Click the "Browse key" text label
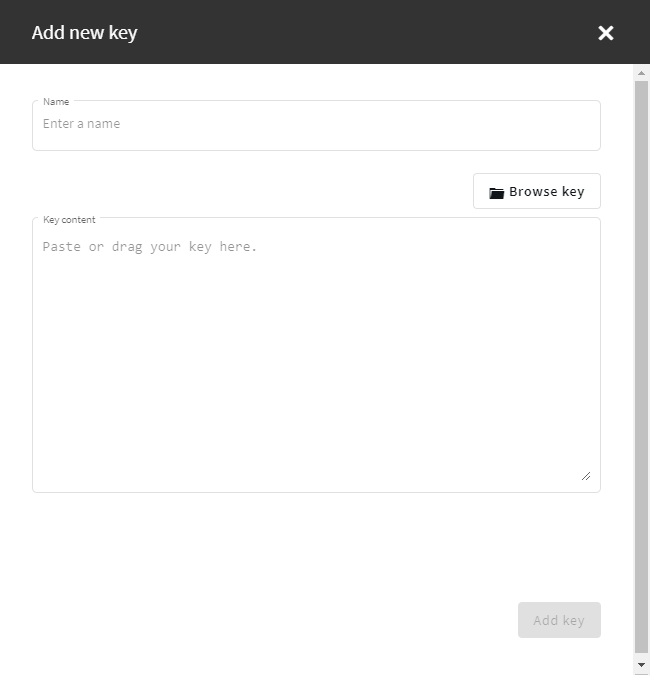The width and height of the screenshot is (650, 676). [547, 191]
